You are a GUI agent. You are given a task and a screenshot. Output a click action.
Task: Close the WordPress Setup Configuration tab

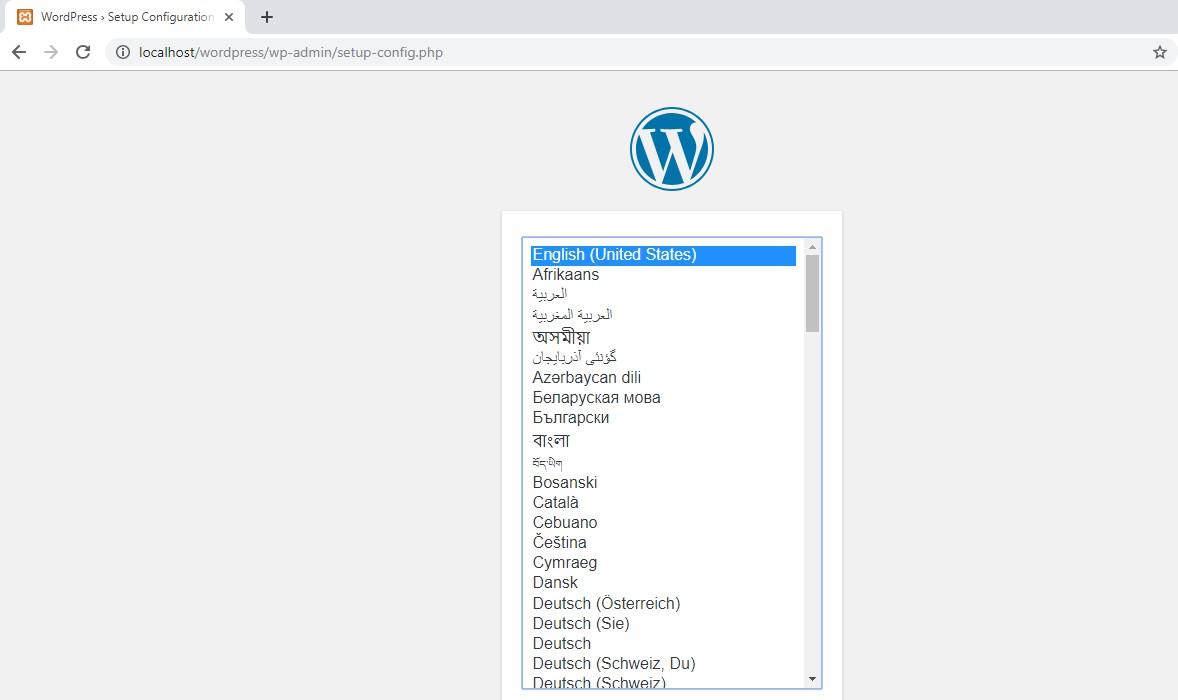[229, 17]
